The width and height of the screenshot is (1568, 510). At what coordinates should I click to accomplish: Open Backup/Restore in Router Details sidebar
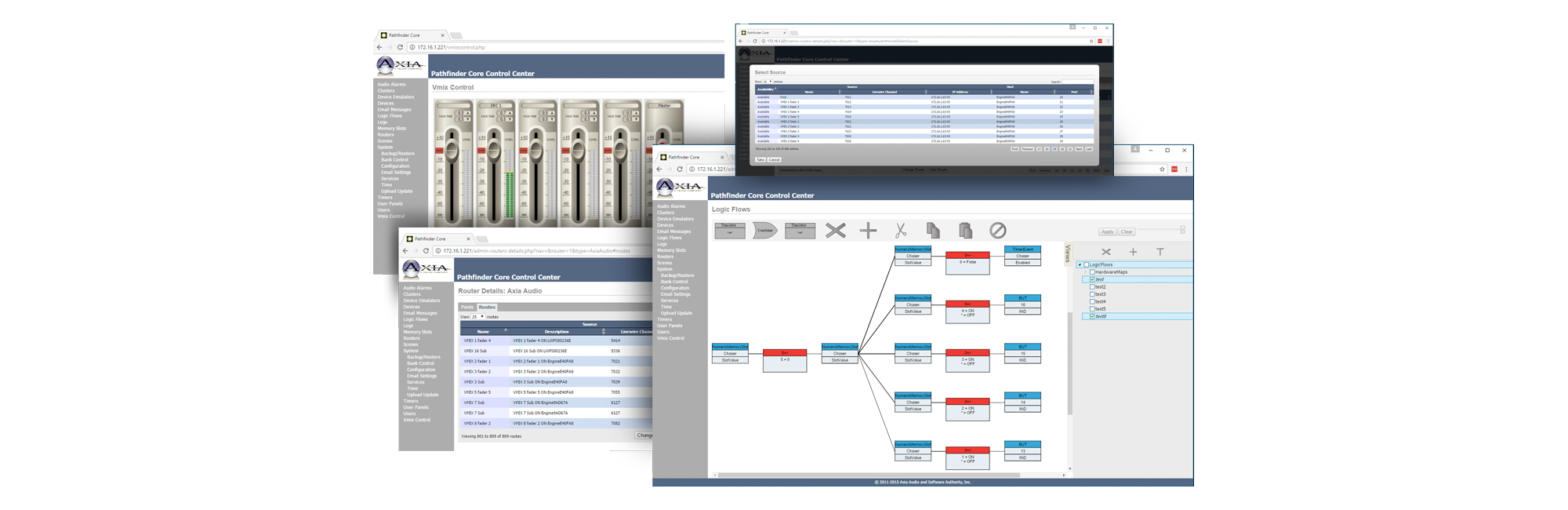[423, 357]
